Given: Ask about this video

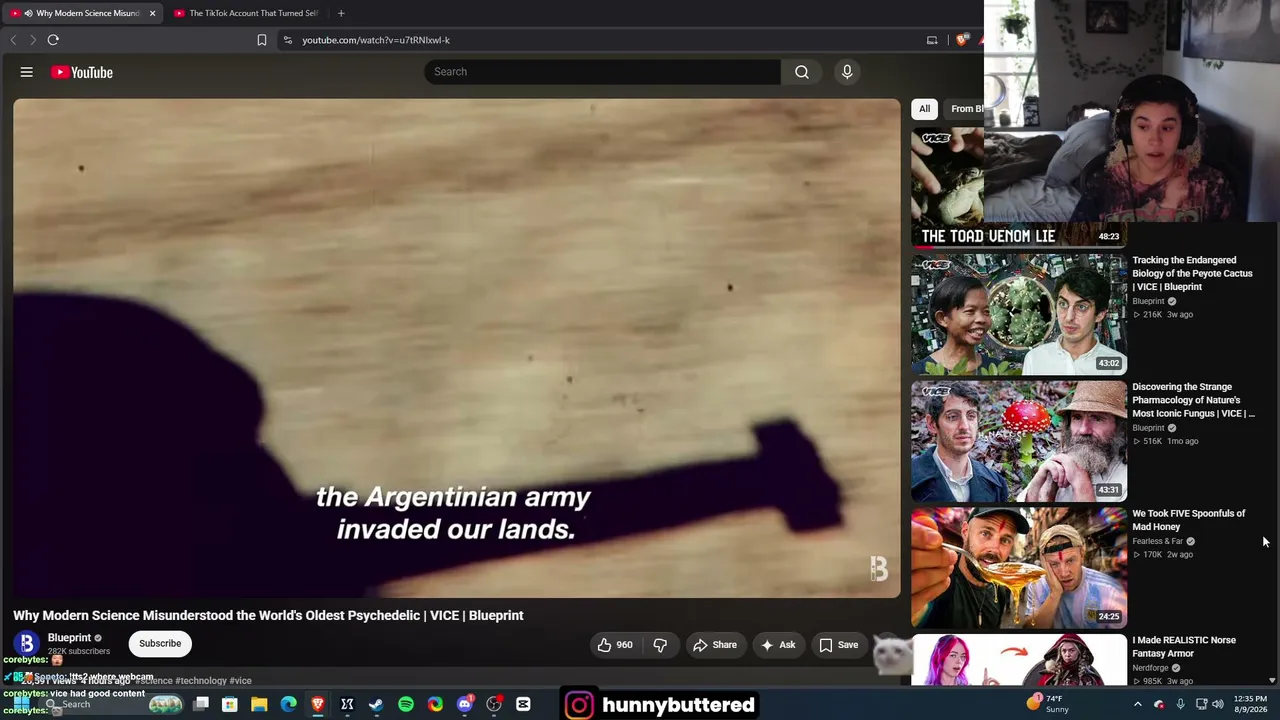Looking at the screenshot, I should click(778, 645).
